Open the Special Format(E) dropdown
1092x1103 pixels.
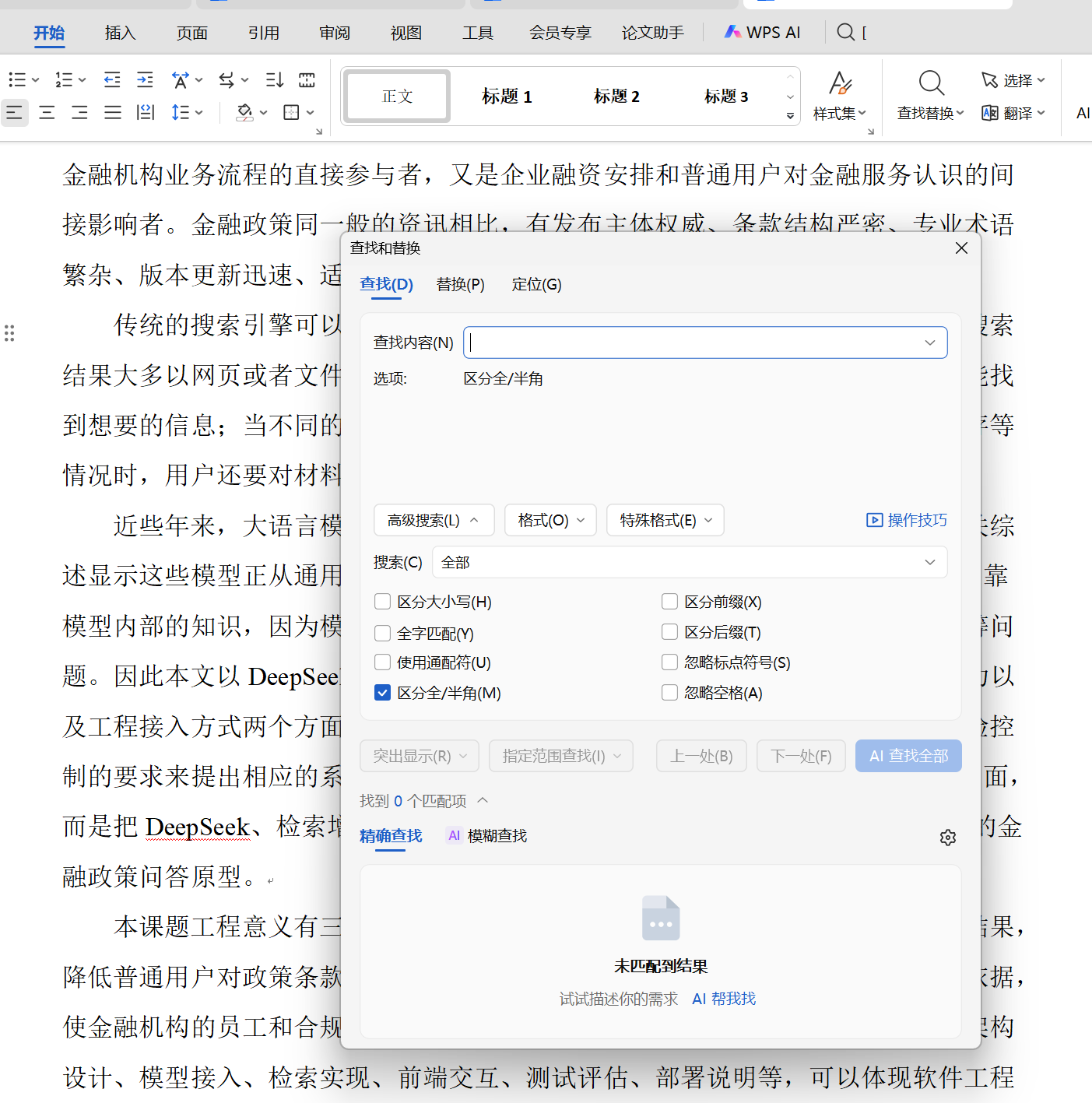(x=665, y=520)
